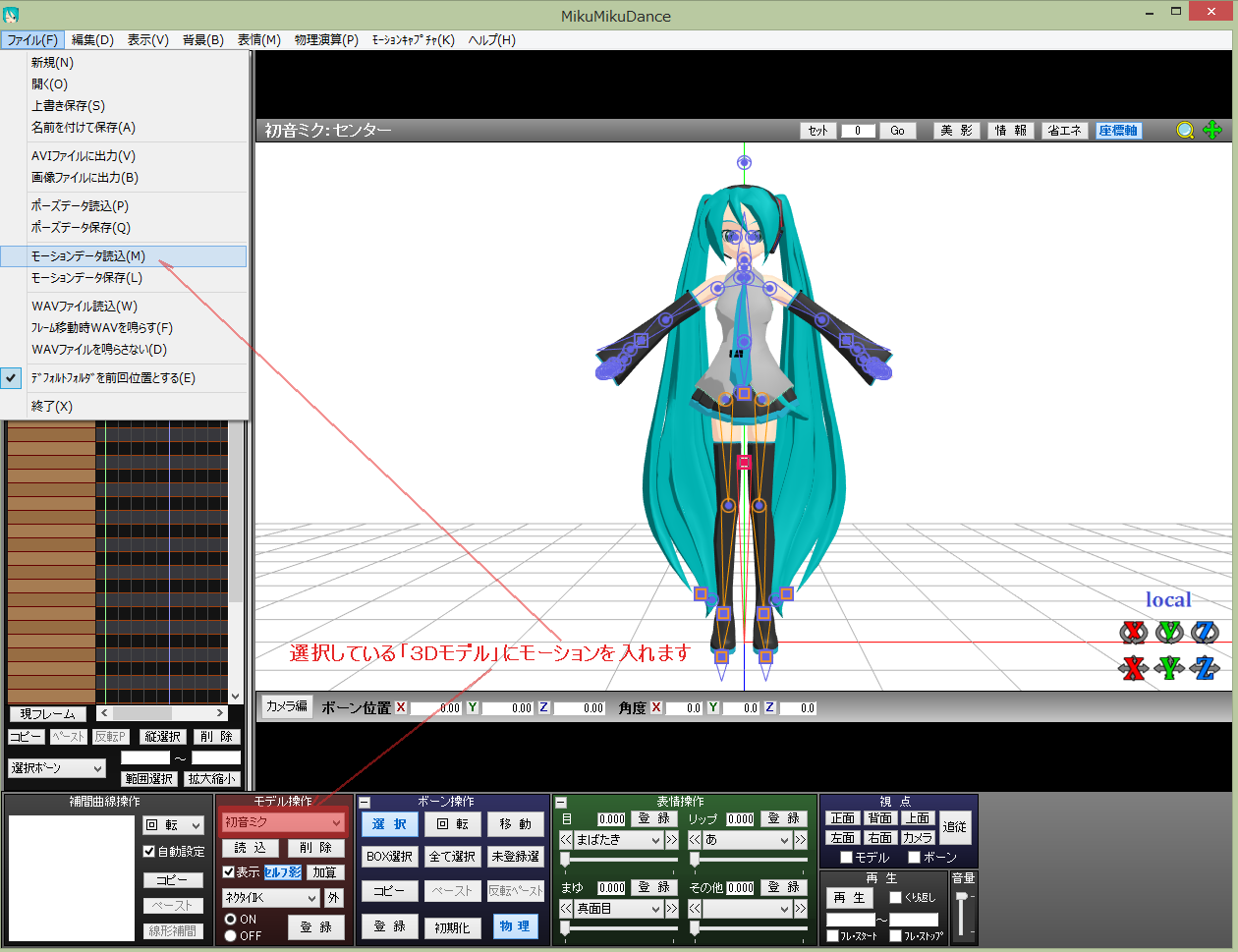Click the green Y move axis icon

pyautogui.click(x=1169, y=668)
